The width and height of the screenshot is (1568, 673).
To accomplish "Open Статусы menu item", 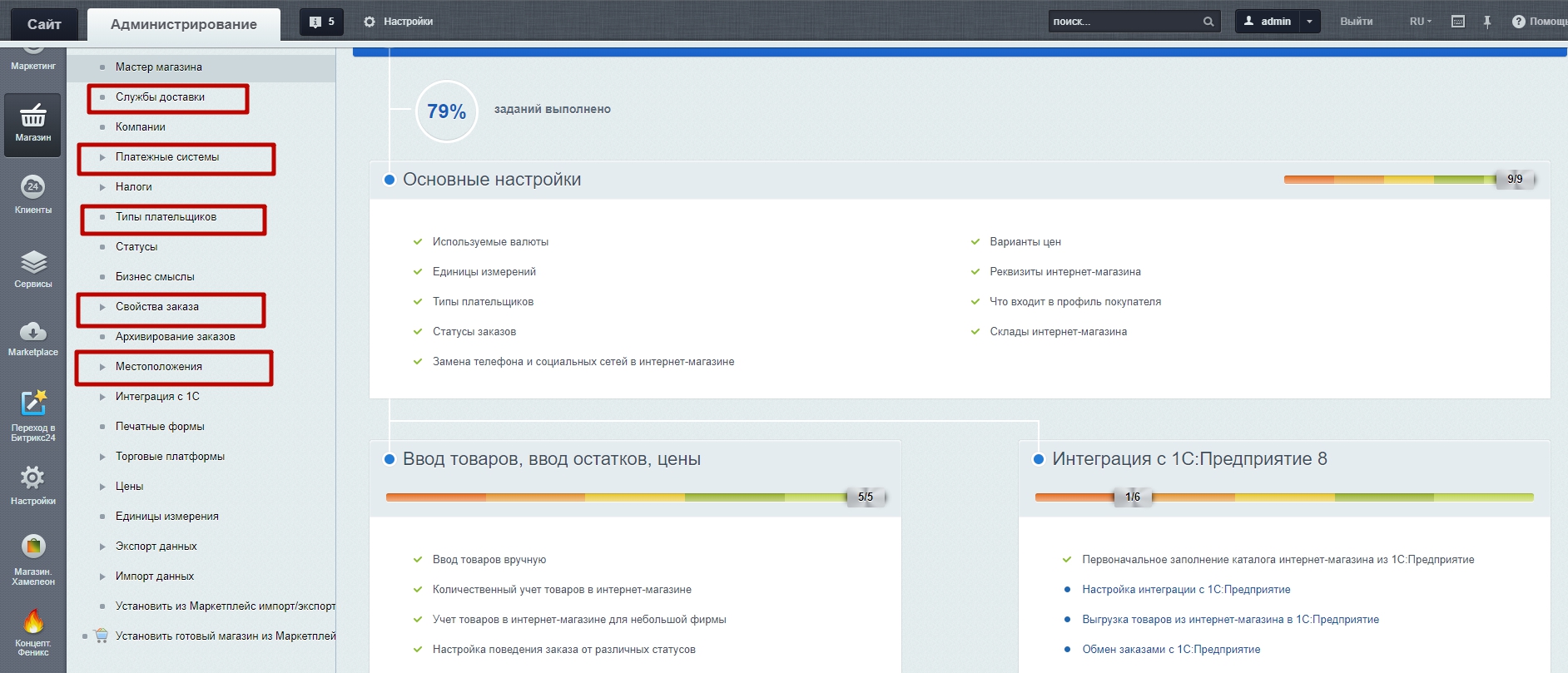I will click(x=136, y=247).
